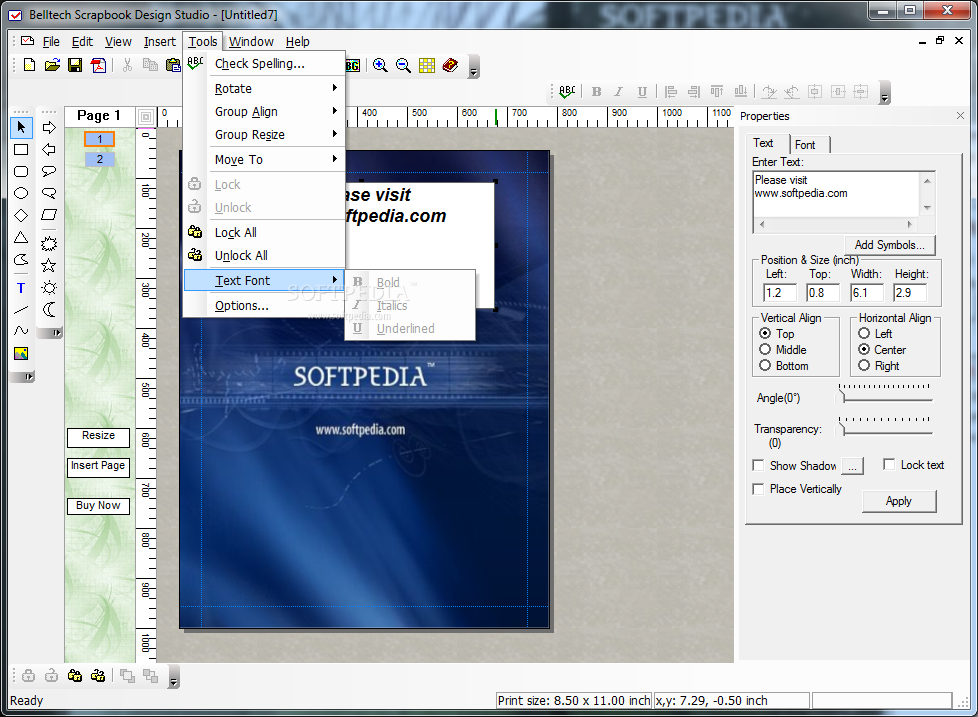This screenshot has height=717, width=978.
Task: Enable the Lock text checkbox
Action: (x=889, y=464)
